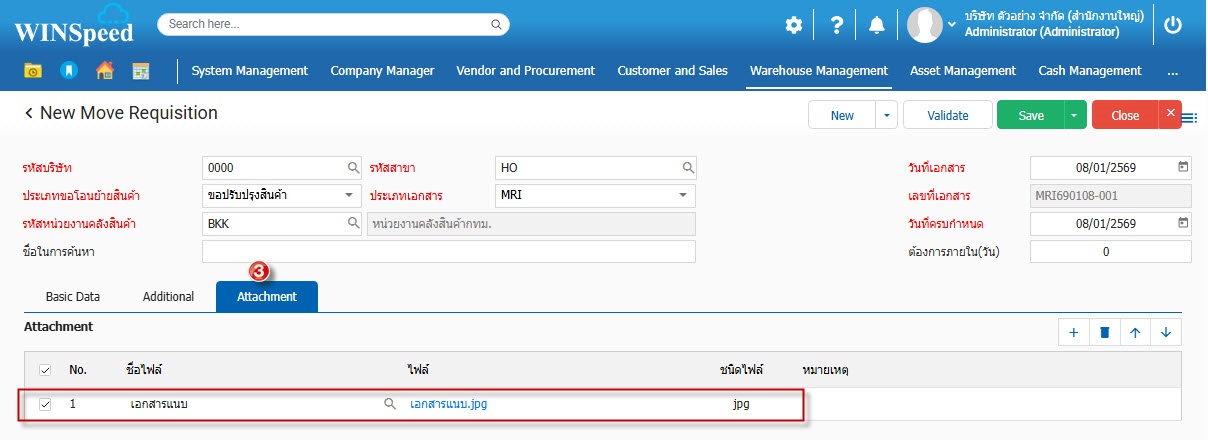Image resolution: width=1208 pixels, height=440 pixels.
Task: Expand the Save button dropdown arrow
Action: coord(1074,115)
